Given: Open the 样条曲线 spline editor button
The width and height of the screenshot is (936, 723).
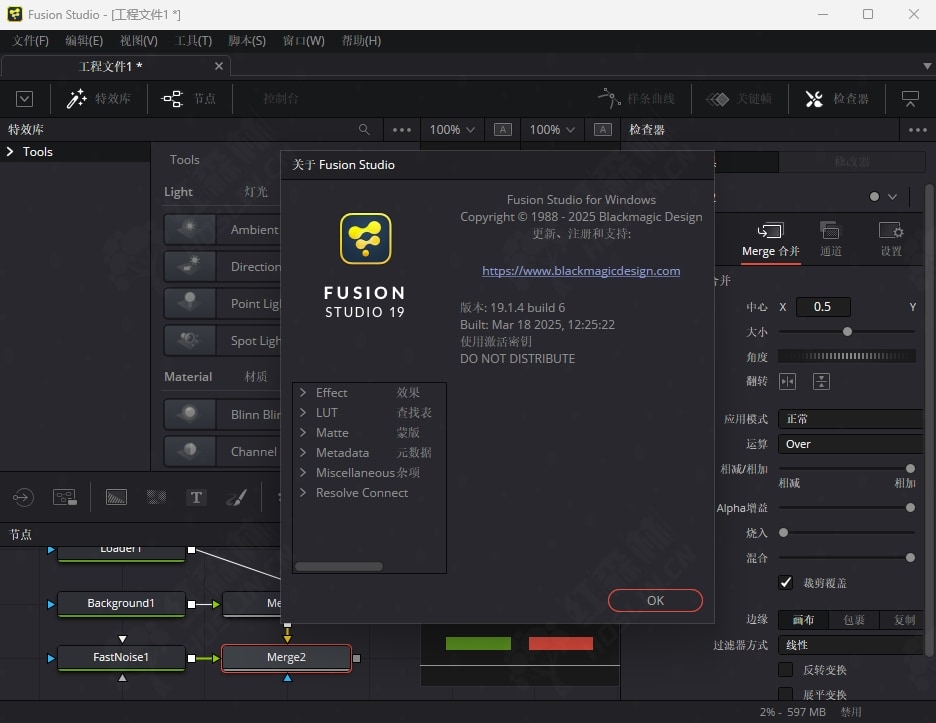Looking at the screenshot, I should (x=636, y=99).
